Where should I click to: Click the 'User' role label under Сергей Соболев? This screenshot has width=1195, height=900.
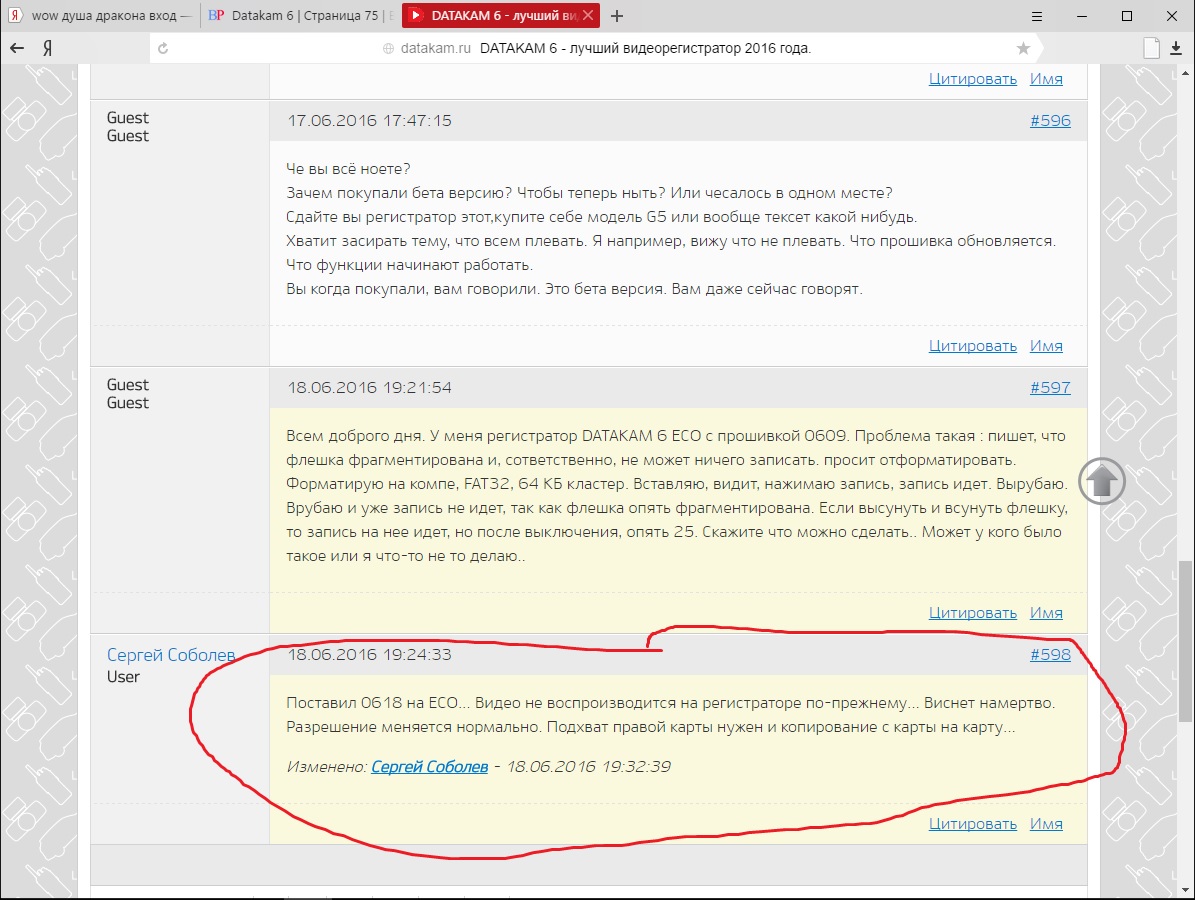123,677
